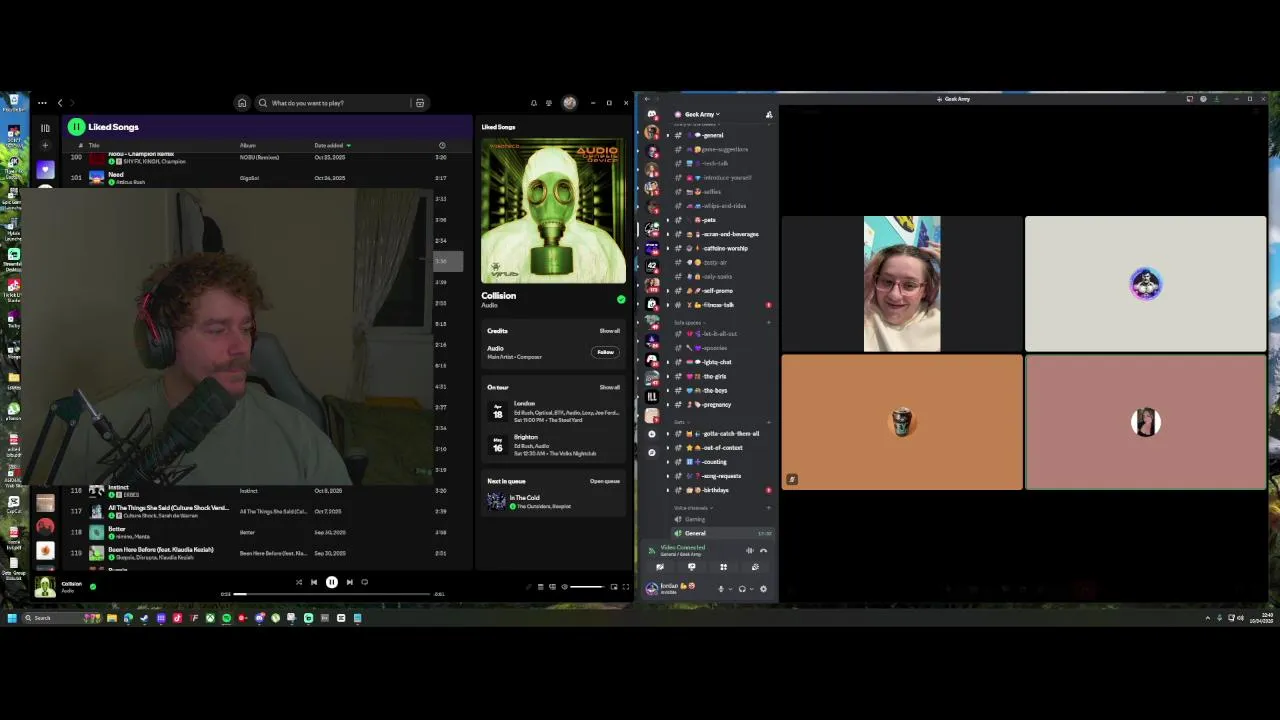The image size is (1280, 720).
Task: Open tech-talk channel
Action: [720, 163]
